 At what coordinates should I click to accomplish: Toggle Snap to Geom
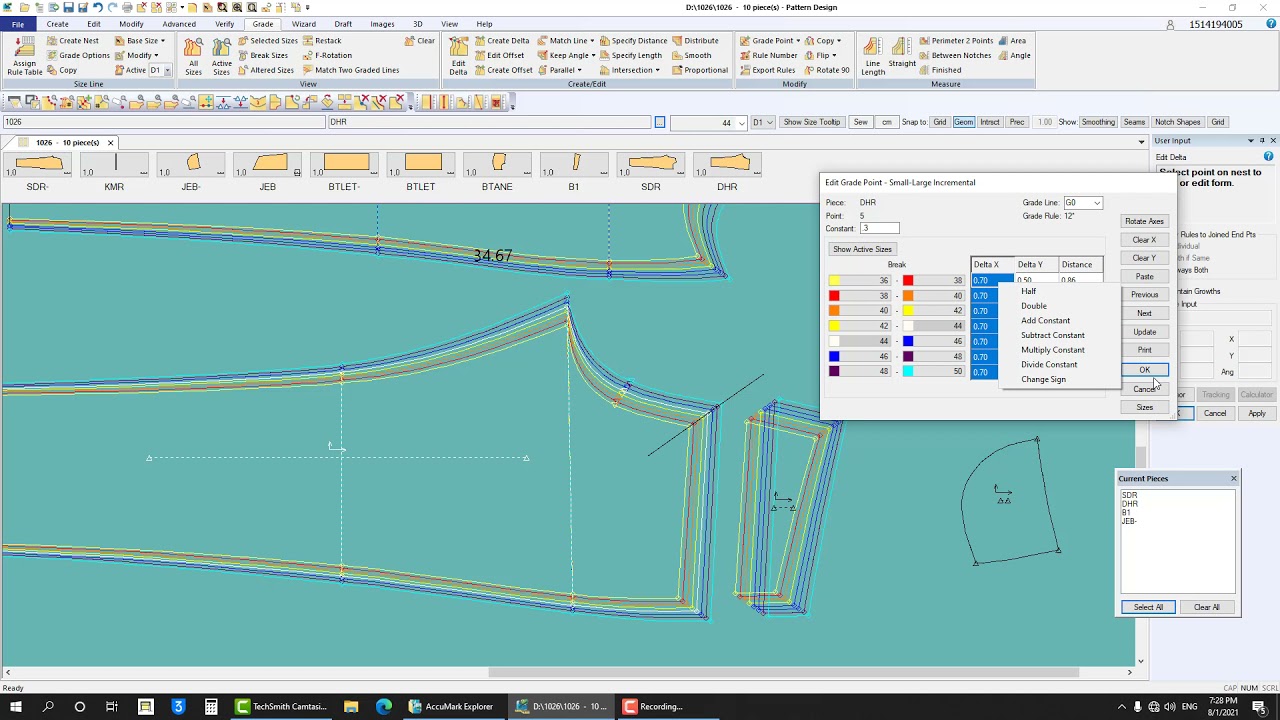pos(963,122)
